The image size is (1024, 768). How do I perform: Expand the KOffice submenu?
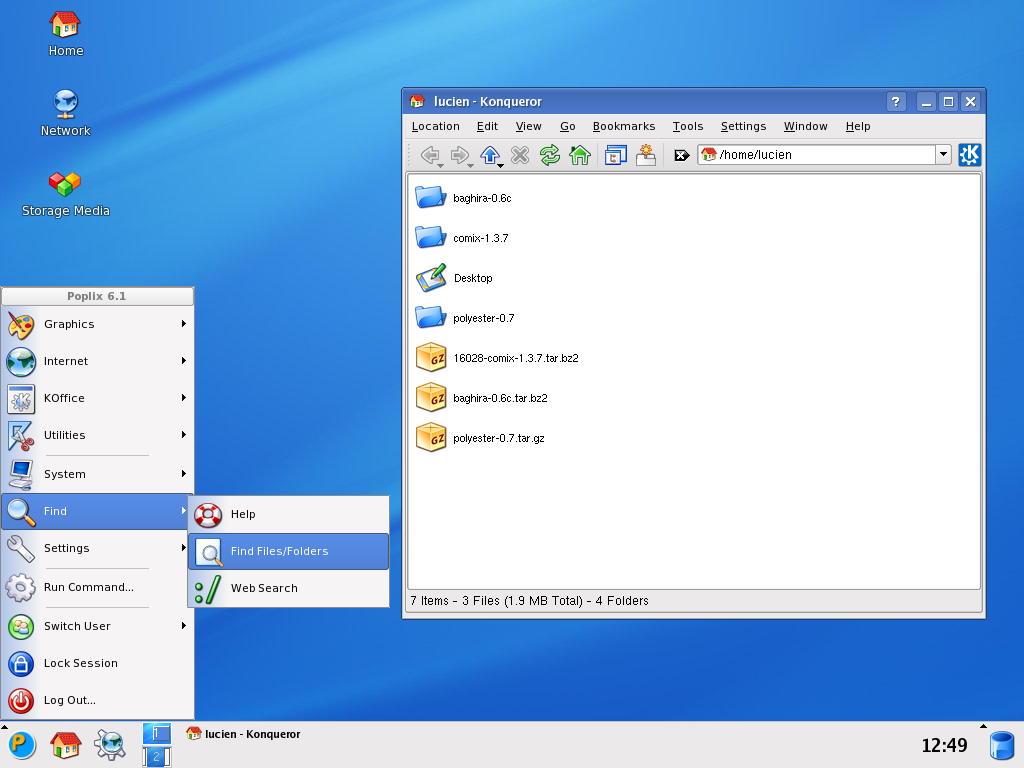coord(97,398)
